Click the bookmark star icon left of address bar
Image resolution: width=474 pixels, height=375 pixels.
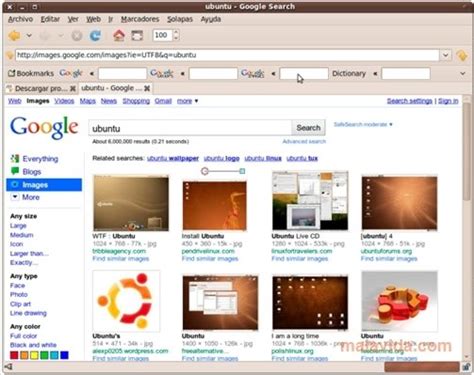coord(9,55)
